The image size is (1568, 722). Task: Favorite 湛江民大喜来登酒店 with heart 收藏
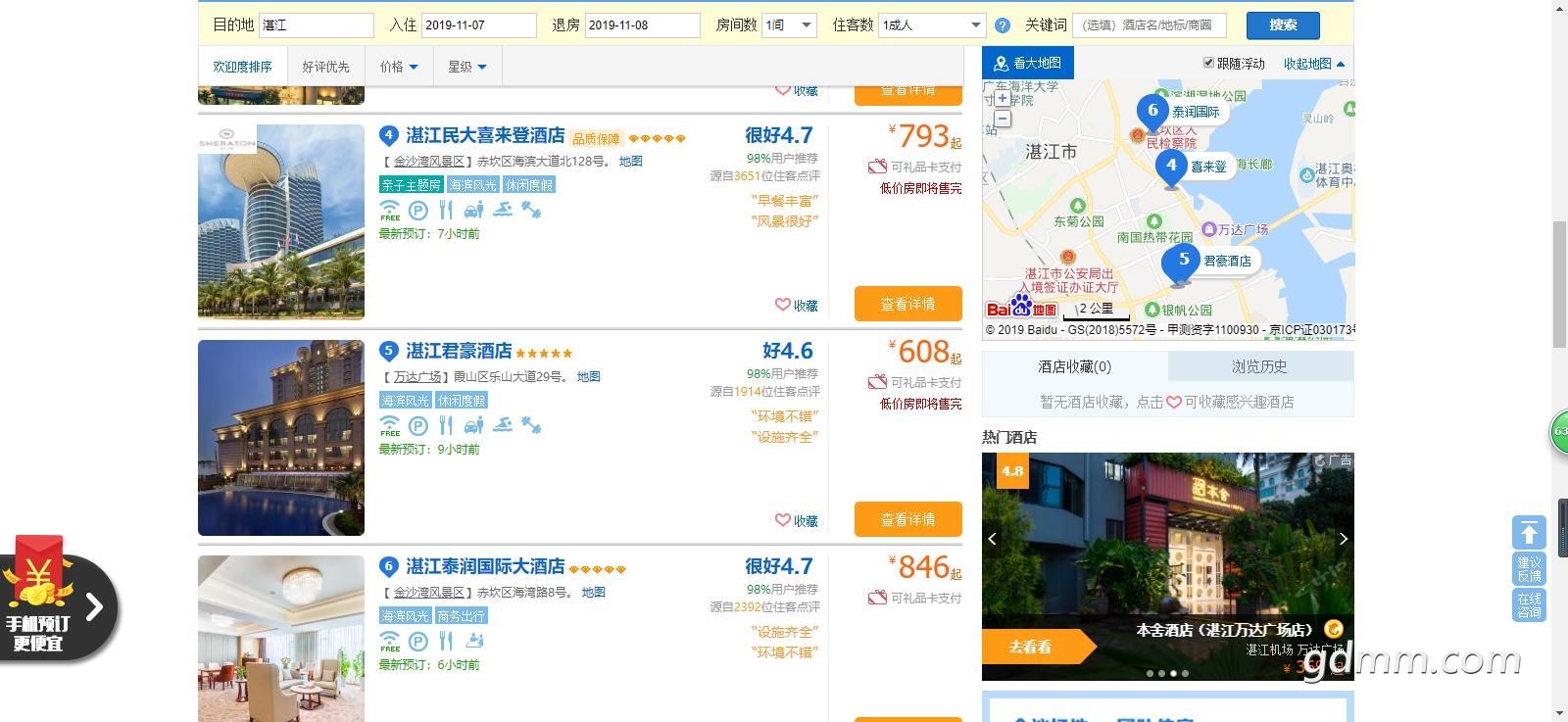pos(797,305)
